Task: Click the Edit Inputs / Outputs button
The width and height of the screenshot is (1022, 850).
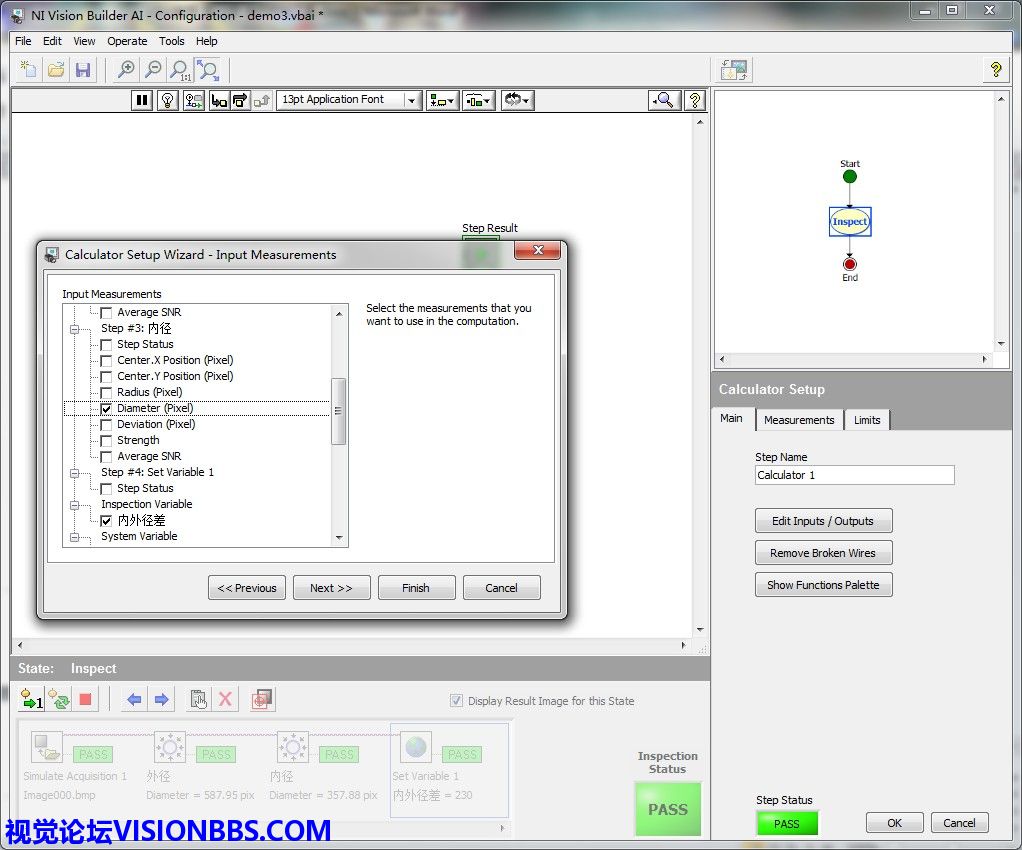Action: (823, 521)
